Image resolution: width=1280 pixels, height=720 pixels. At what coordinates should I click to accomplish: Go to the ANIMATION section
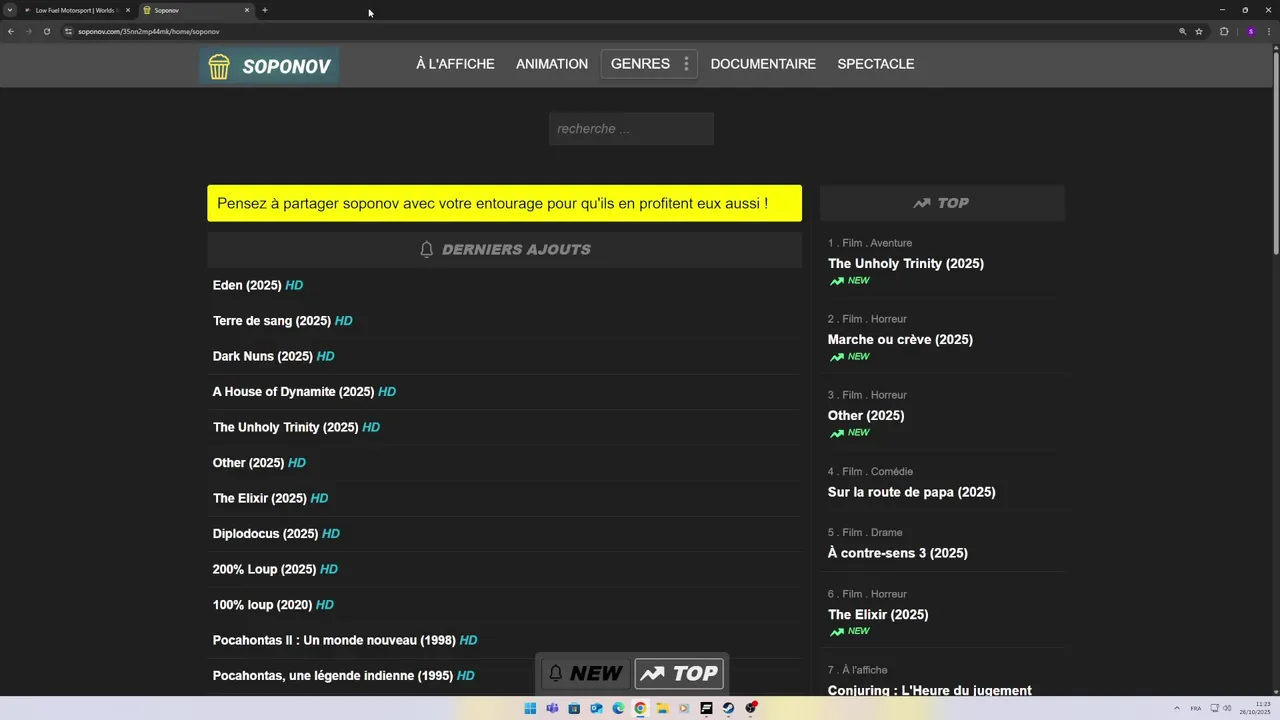tap(552, 64)
